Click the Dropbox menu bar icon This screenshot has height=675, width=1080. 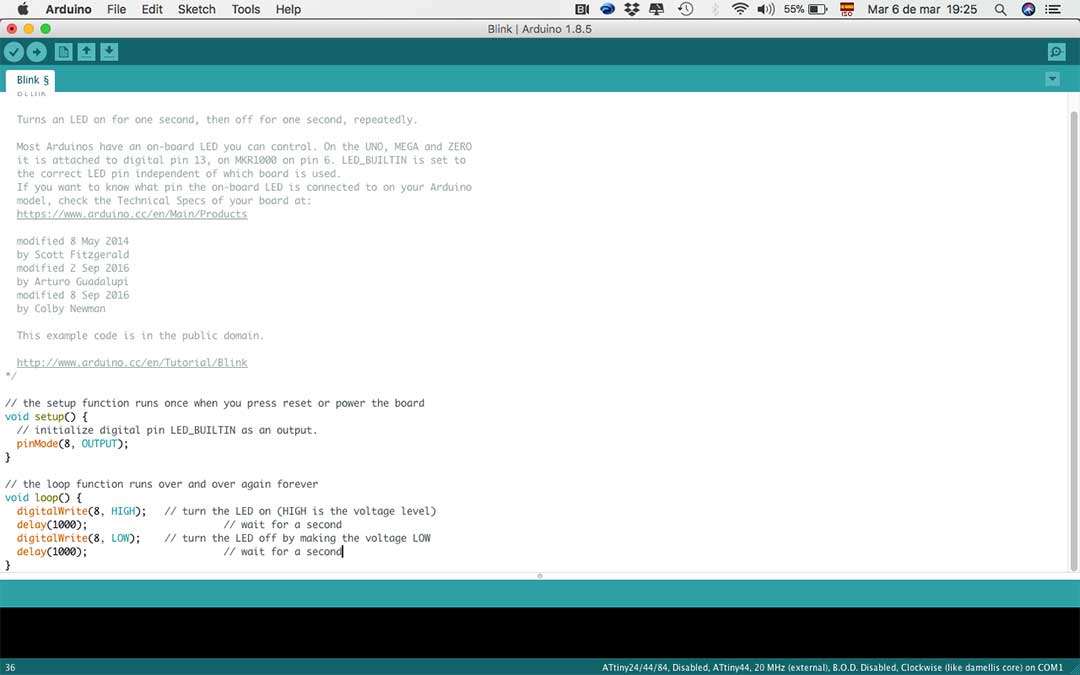pos(632,9)
